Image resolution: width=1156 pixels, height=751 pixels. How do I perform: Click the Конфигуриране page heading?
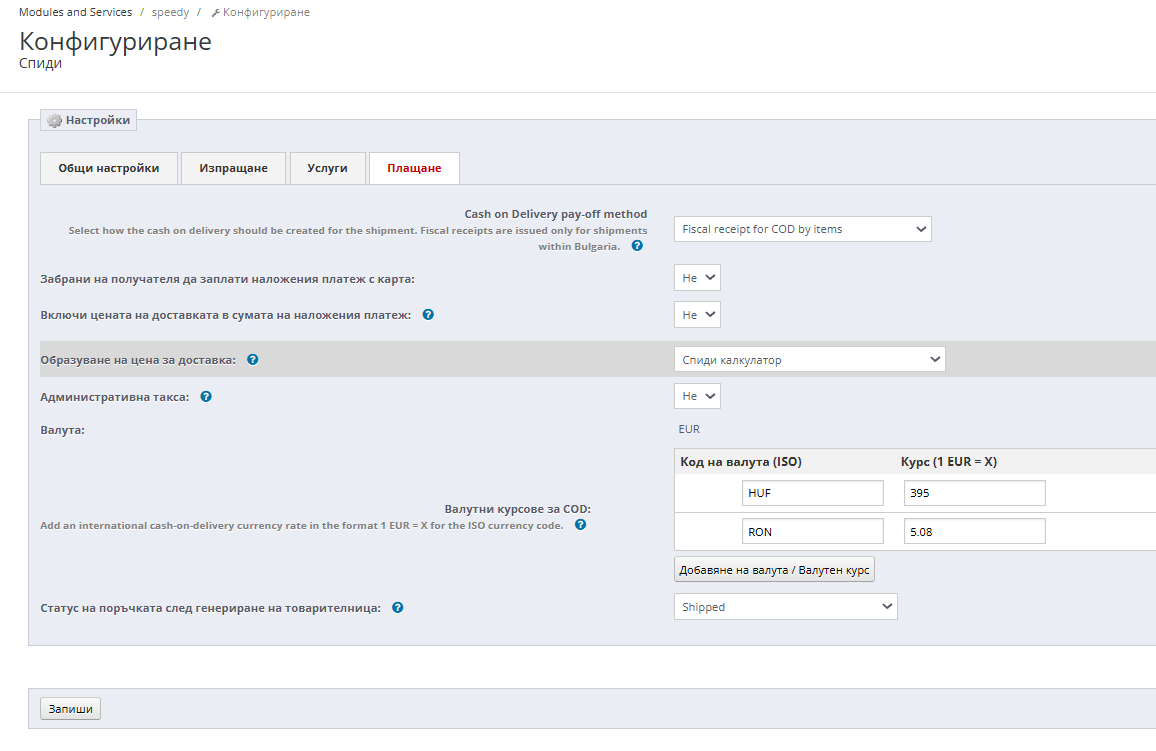(x=115, y=41)
